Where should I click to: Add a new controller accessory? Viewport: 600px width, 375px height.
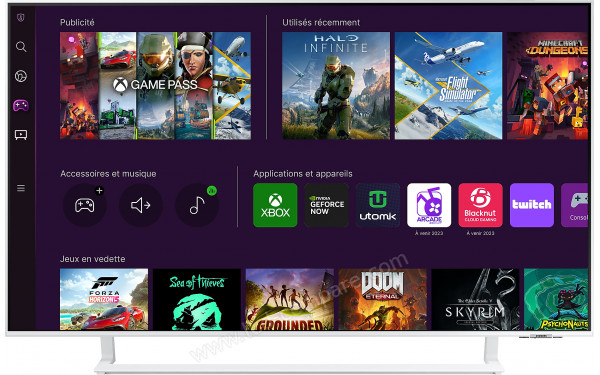coord(85,205)
